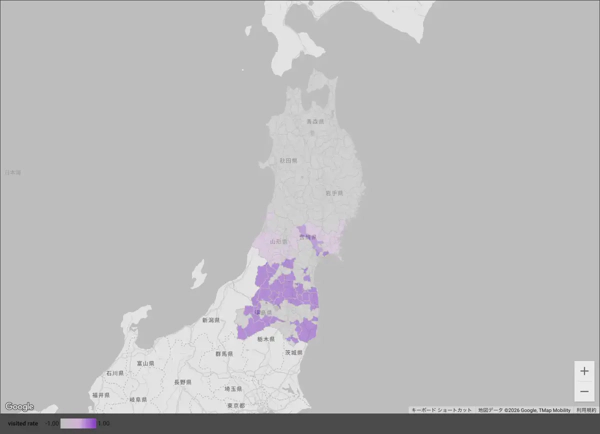Click the 地図データ ©2026 Google attribution text
The height and width of the screenshot is (434, 600).
tap(524, 410)
